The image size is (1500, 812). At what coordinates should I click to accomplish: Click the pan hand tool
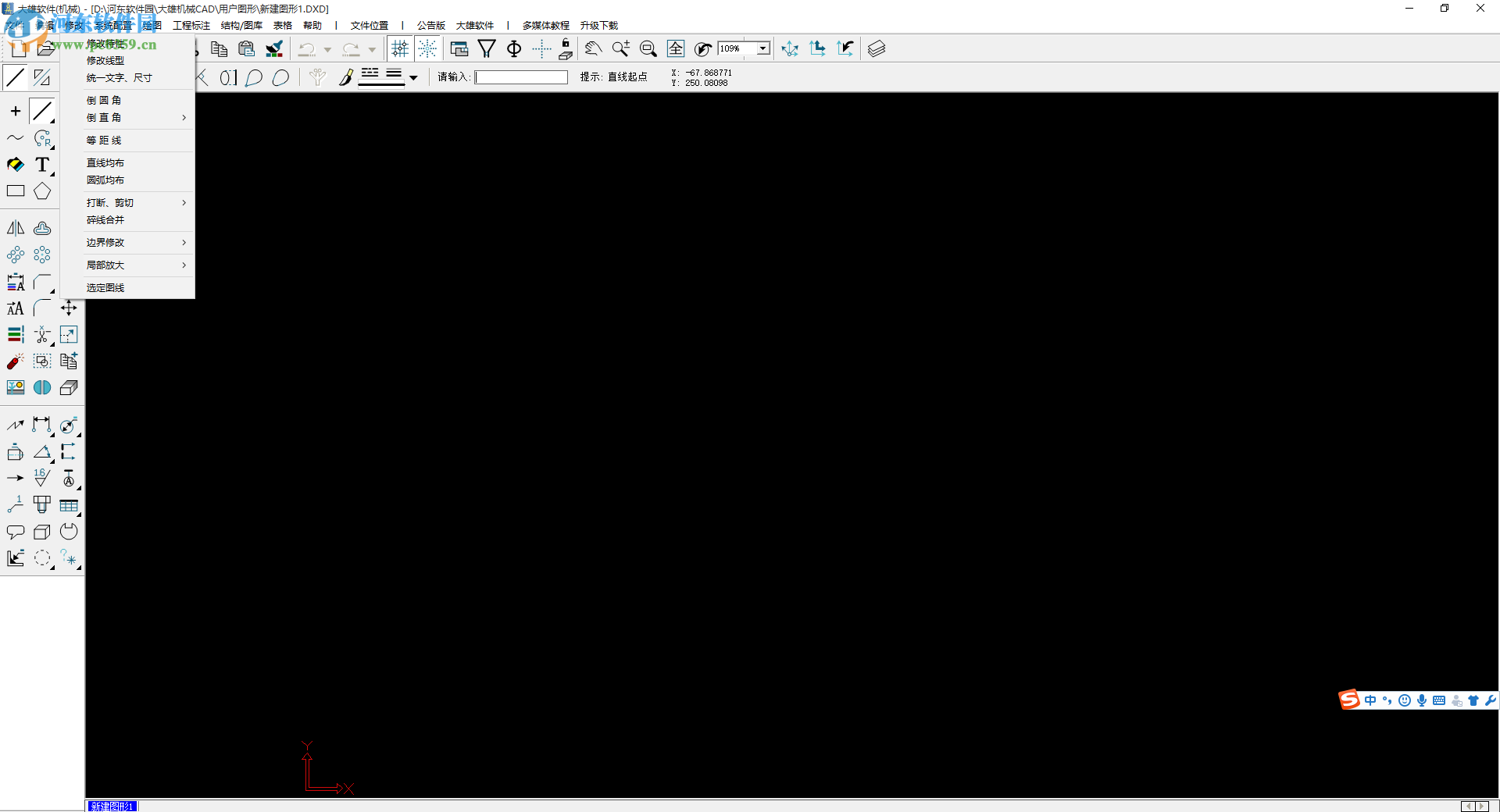tap(593, 49)
